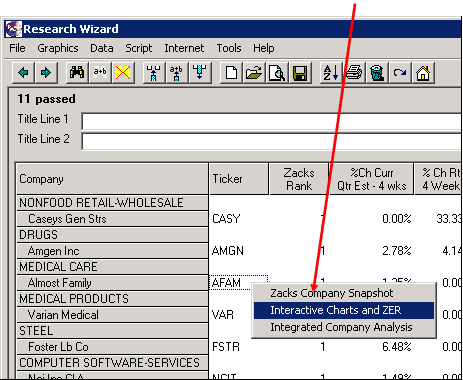
Task: Click into Title Line 1 field
Action: pyautogui.click(x=272, y=121)
